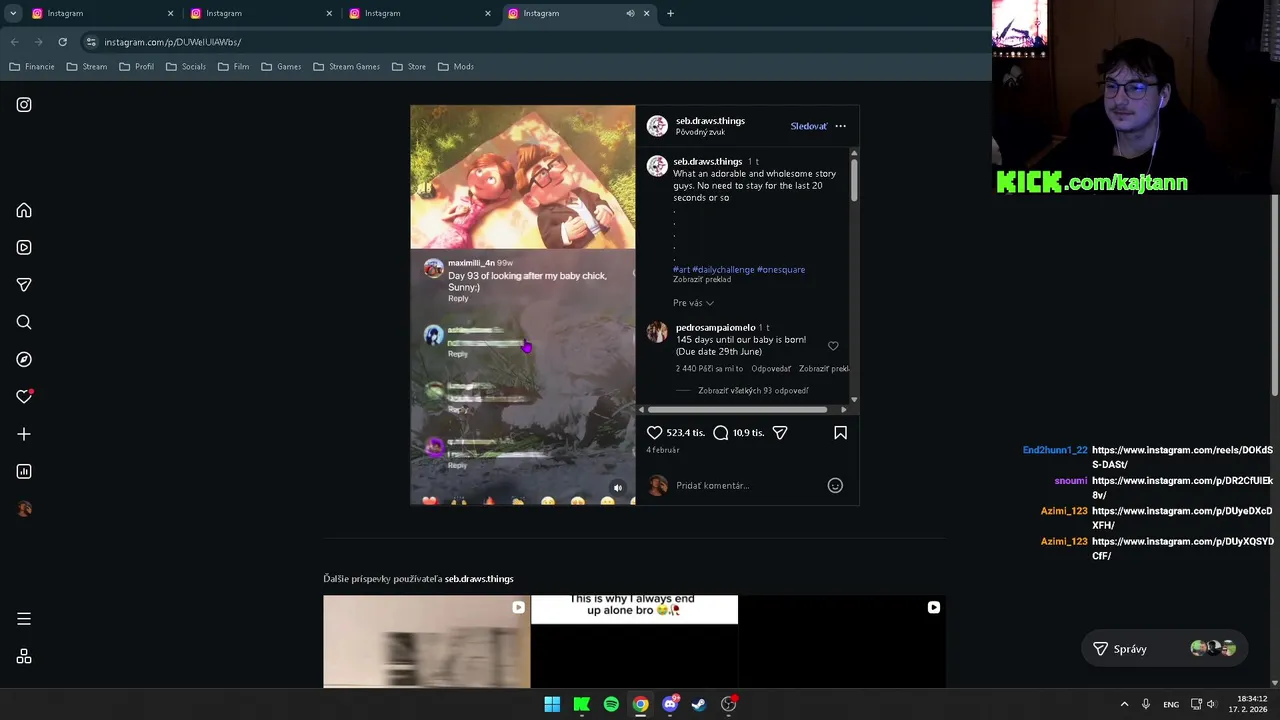
Task: Open seb.draws.things link in 'Ďalšie príspevky'
Action: pos(479,579)
